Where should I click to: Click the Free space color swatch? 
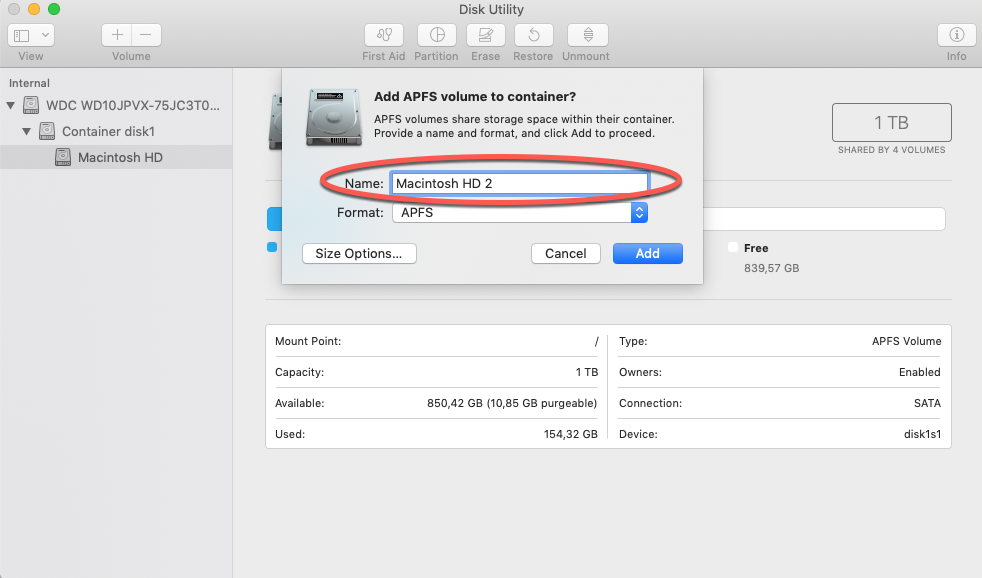(733, 247)
